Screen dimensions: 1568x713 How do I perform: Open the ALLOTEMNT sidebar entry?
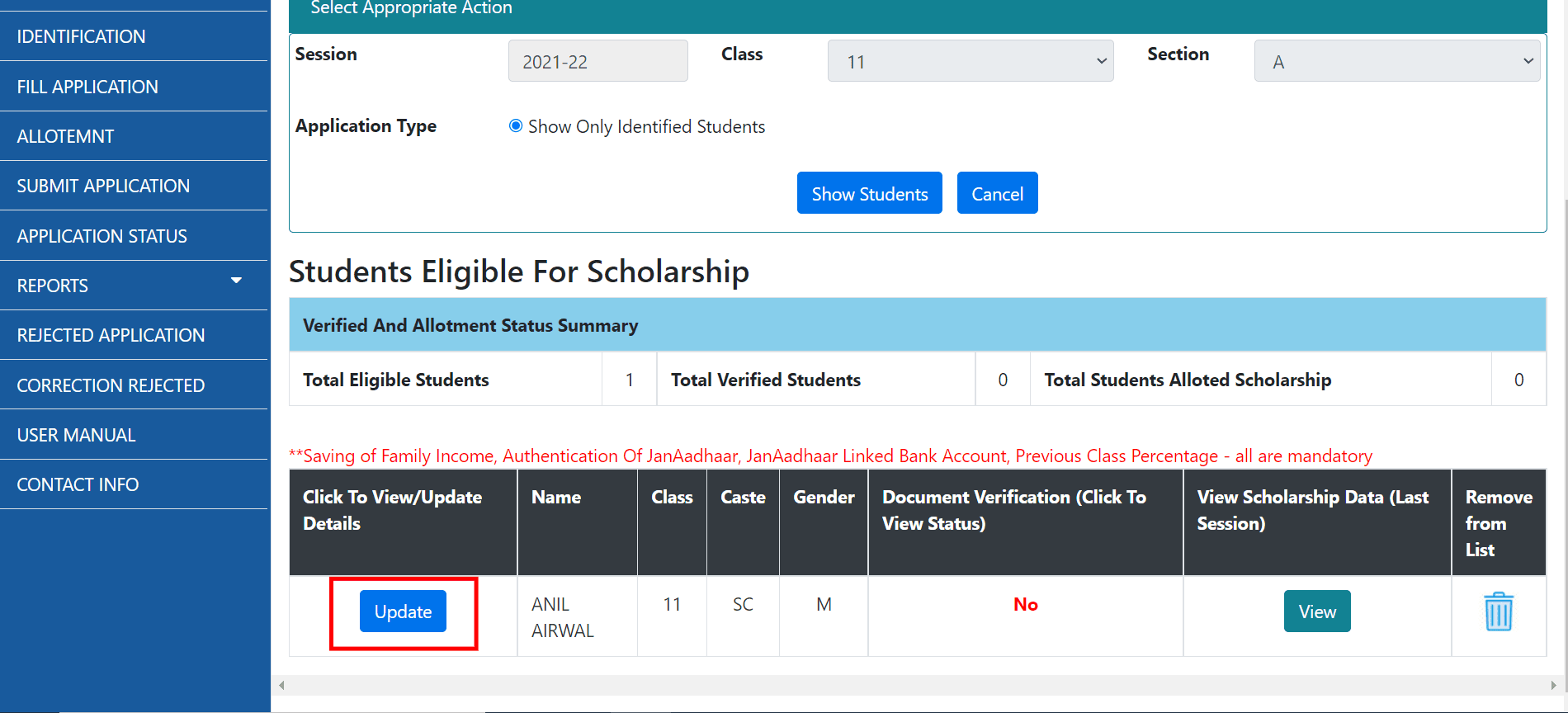tap(65, 135)
